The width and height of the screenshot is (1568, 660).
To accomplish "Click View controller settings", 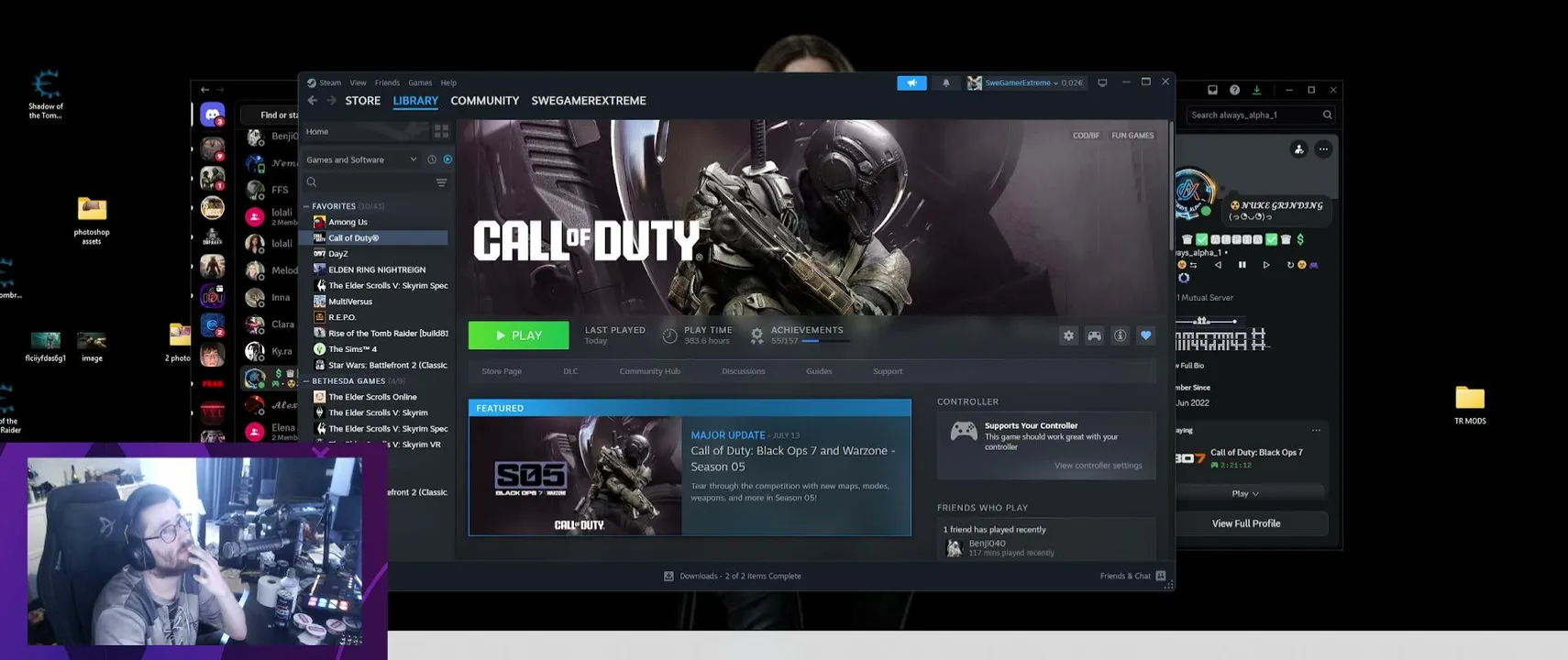I will [x=1099, y=466].
